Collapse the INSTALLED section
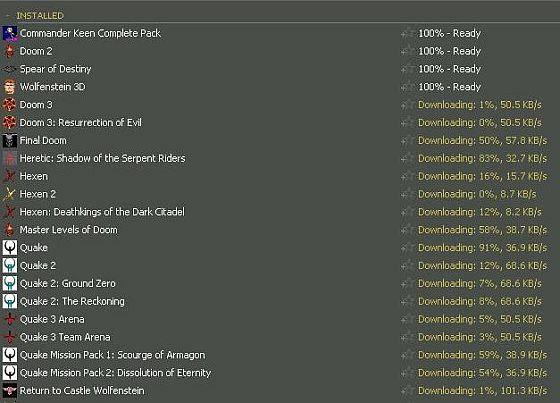 tap(8, 16)
